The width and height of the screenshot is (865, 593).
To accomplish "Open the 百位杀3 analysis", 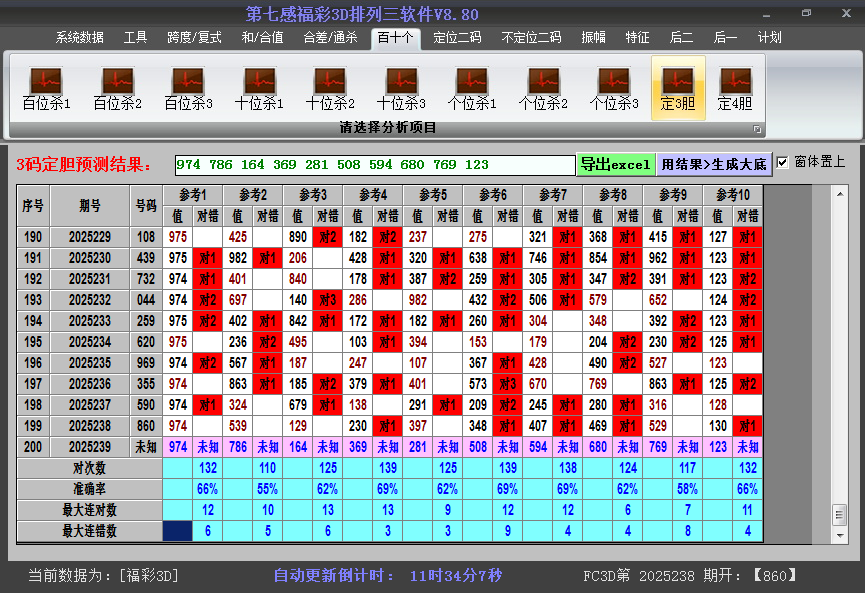I will point(188,88).
